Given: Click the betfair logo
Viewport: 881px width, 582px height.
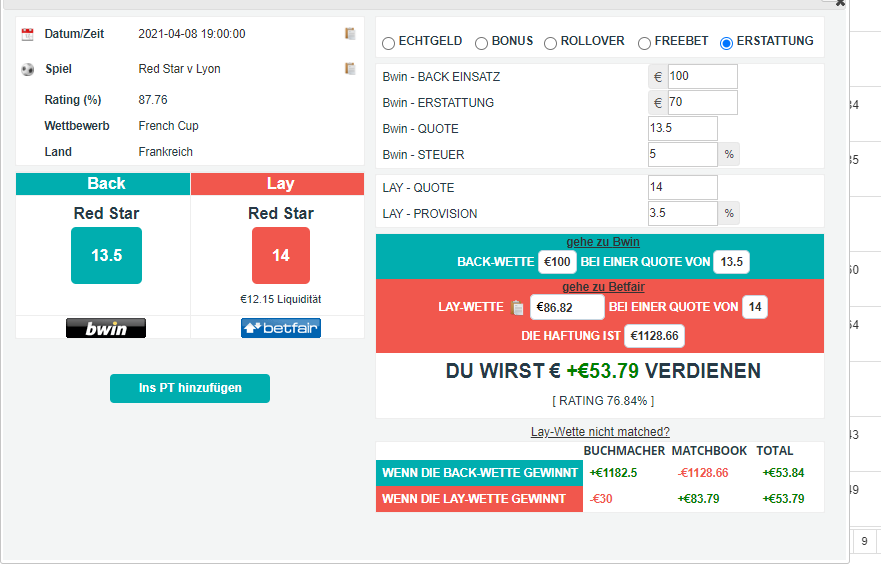Looking at the screenshot, I should [281, 328].
